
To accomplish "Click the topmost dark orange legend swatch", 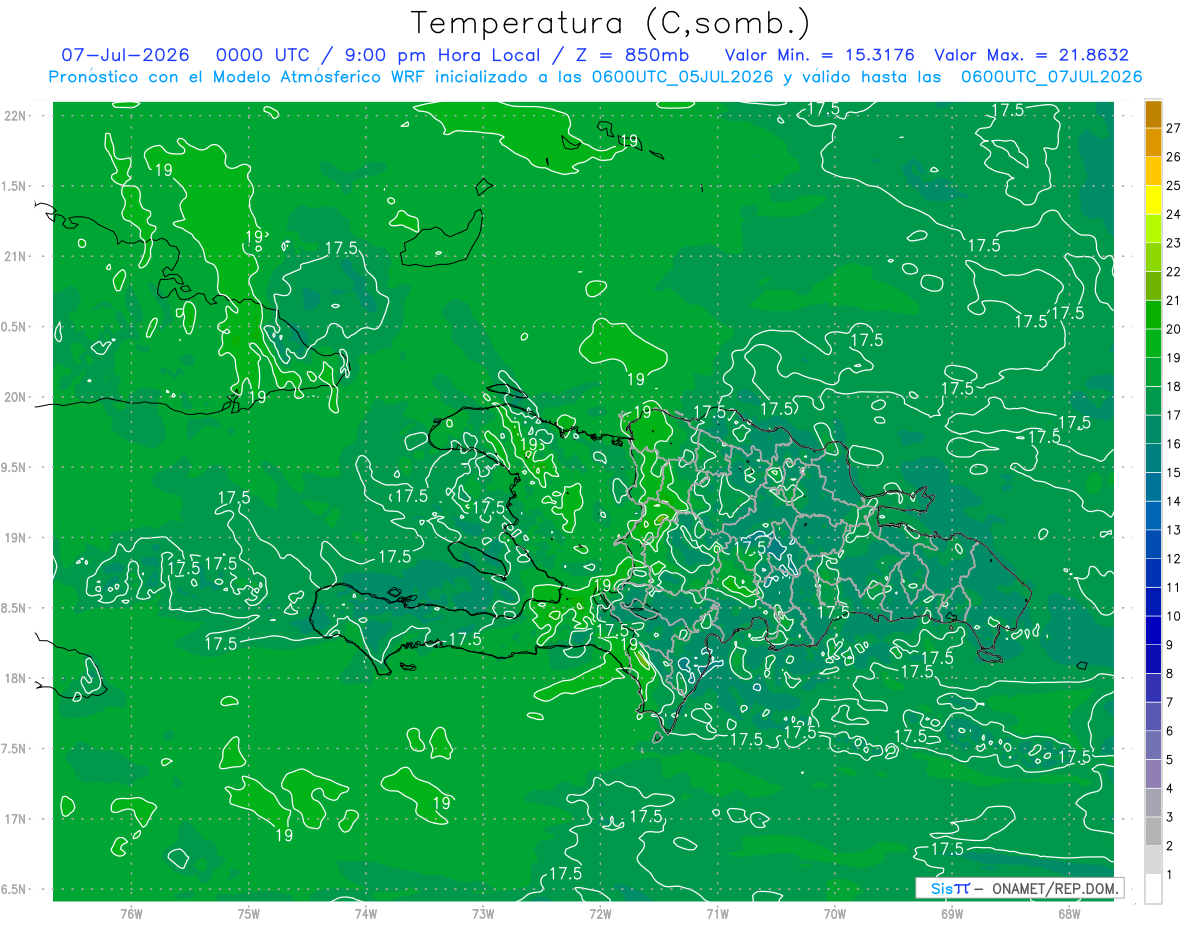I will (1153, 114).
